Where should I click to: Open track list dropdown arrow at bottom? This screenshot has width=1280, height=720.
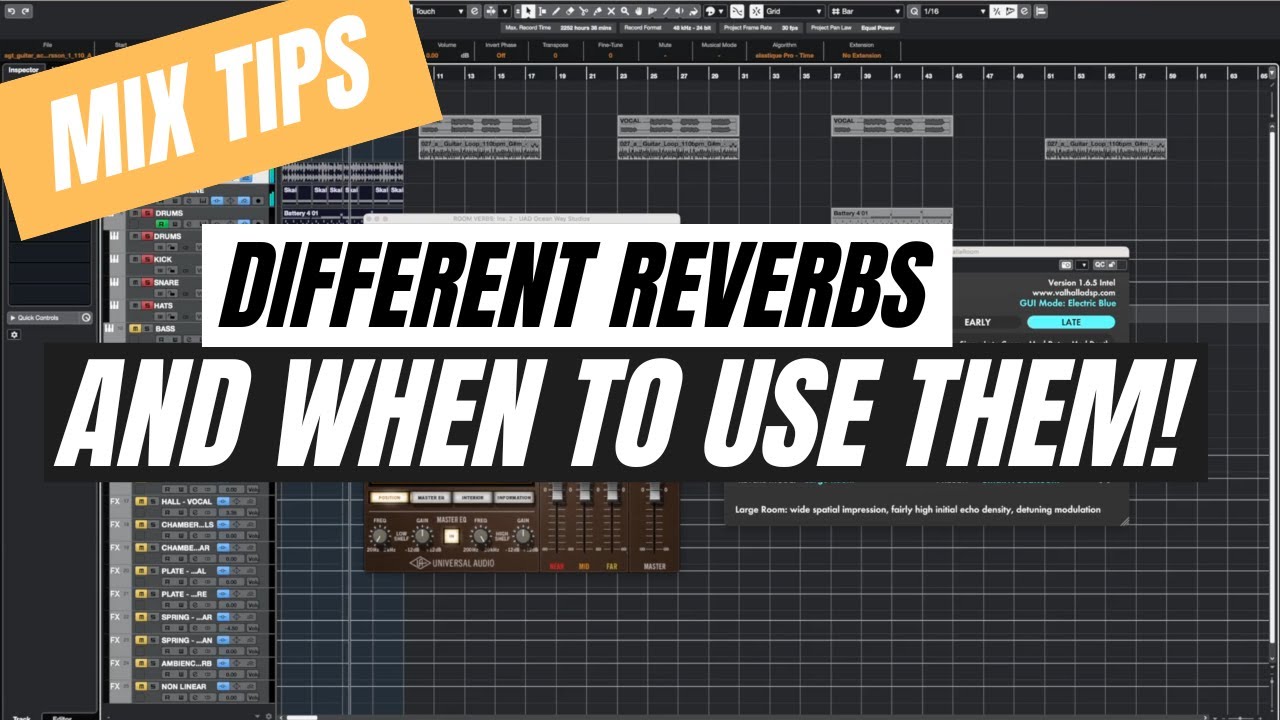257,716
